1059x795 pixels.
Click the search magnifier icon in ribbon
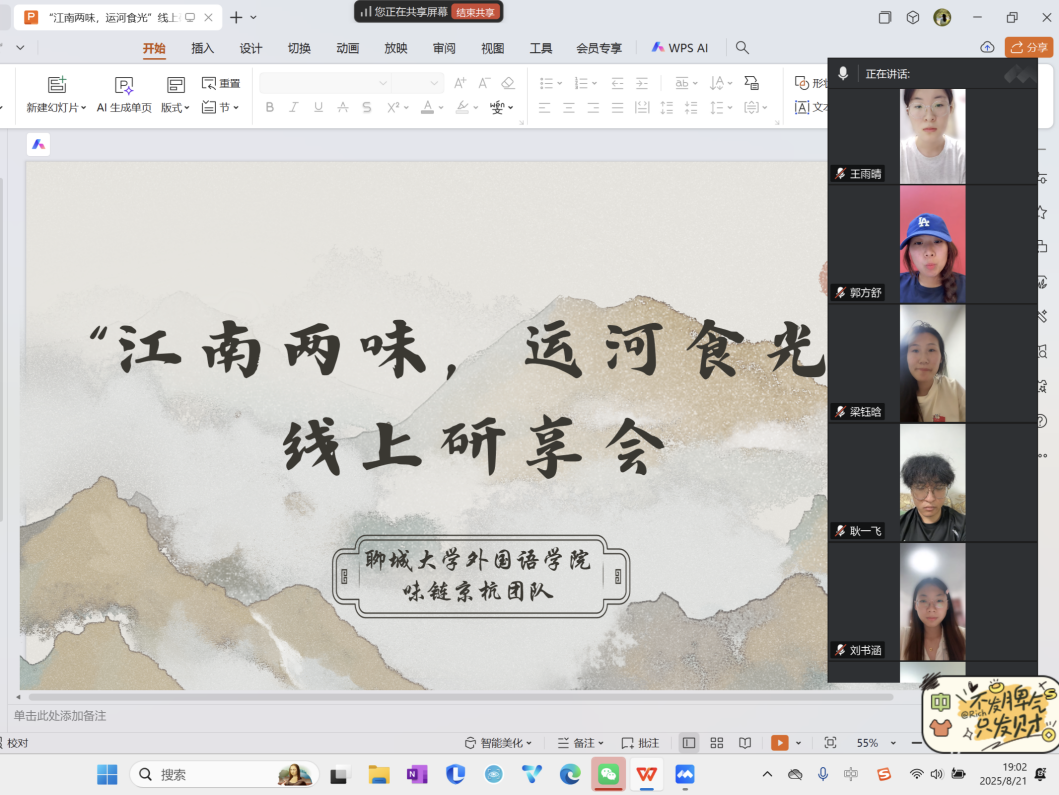(x=742, y=48)
